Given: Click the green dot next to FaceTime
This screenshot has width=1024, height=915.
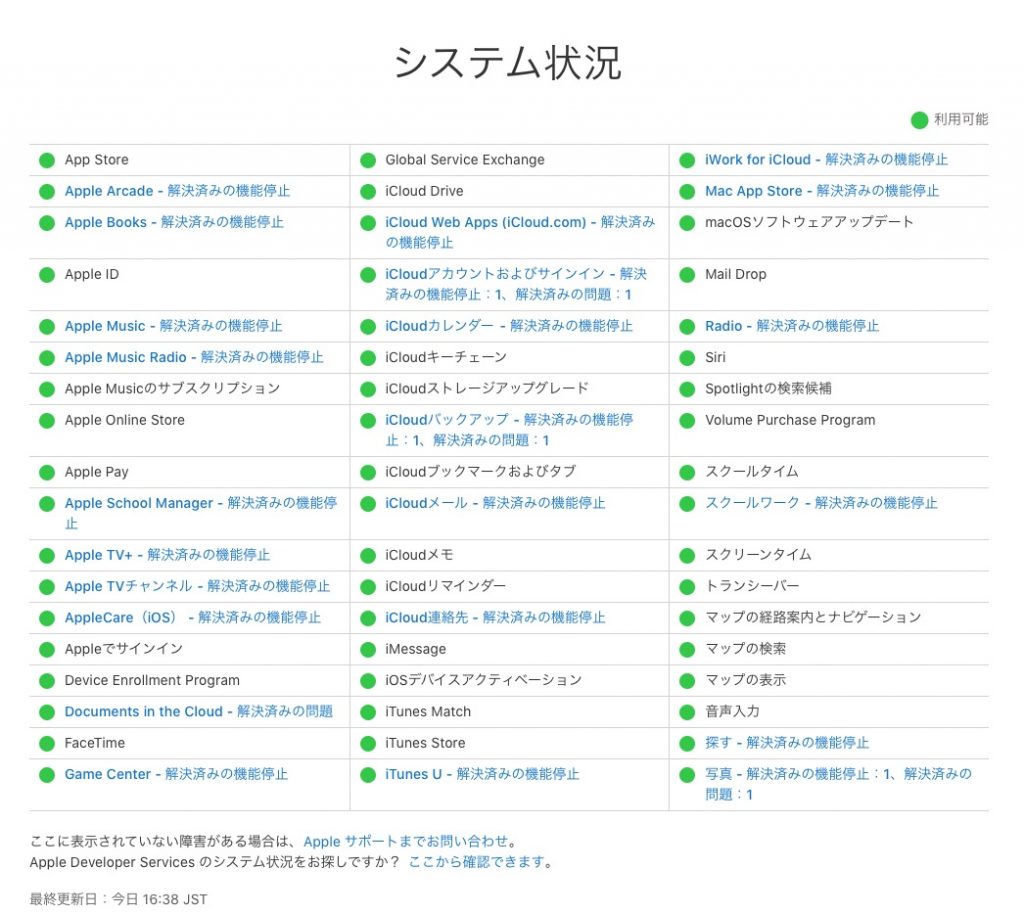Looking at the screenshot, I should tap(46, 744).
